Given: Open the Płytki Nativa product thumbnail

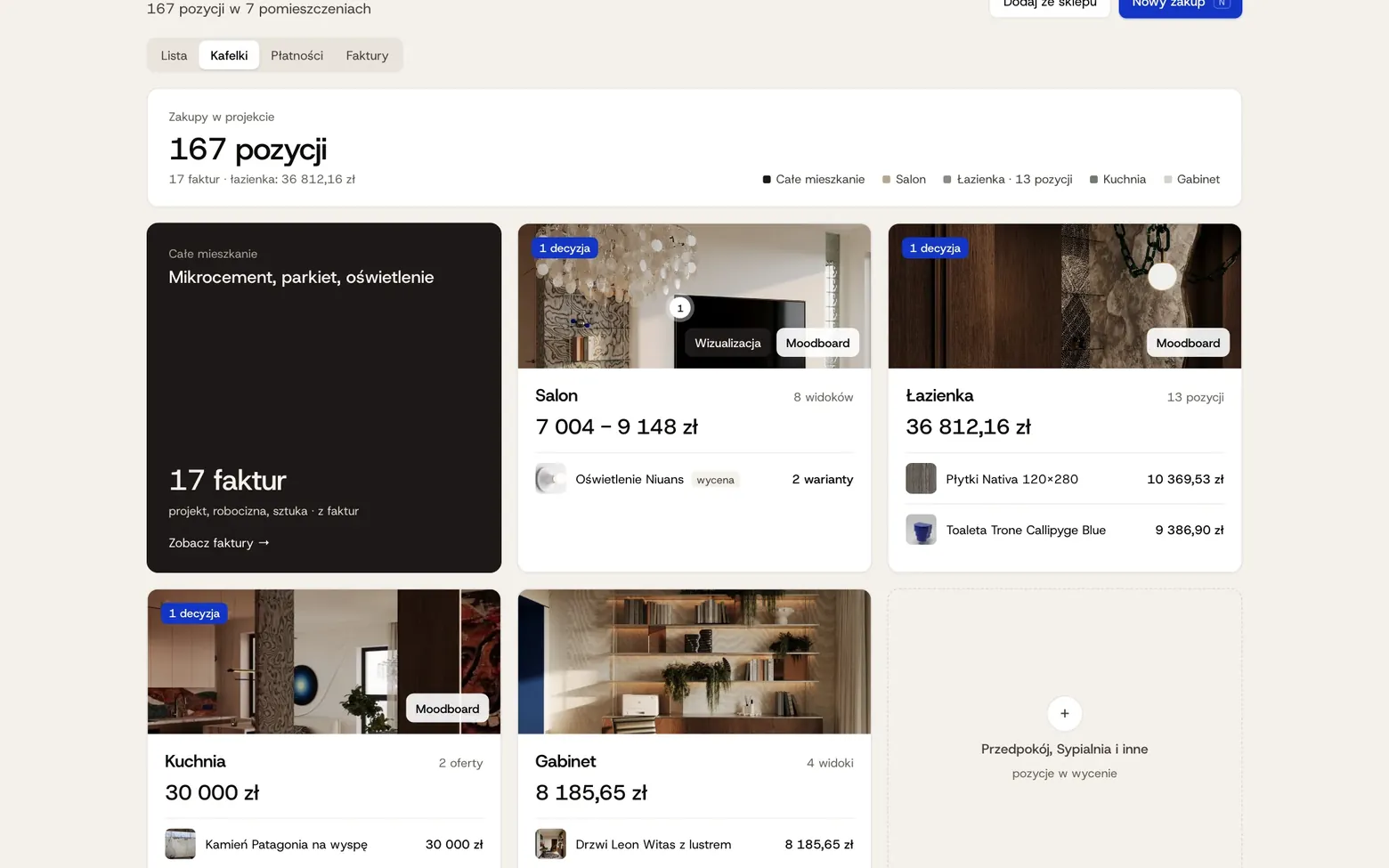Looking at the screenshot, I should click(921, 479).
